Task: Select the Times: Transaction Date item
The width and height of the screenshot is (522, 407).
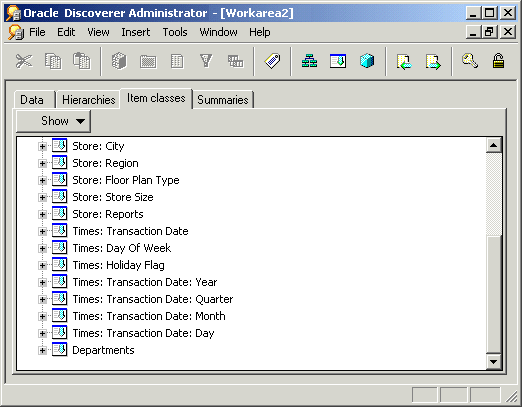Action: pos(130,231)
